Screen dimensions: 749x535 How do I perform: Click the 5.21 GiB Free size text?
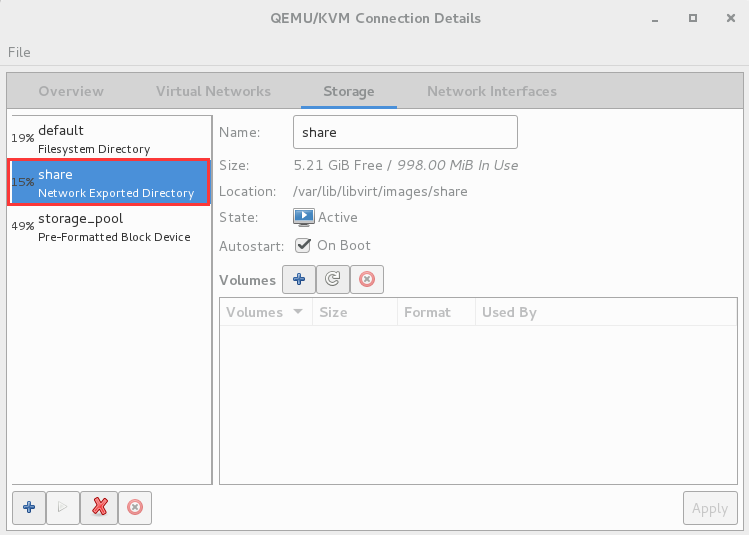pyautogui.click(x=338, y=165)
